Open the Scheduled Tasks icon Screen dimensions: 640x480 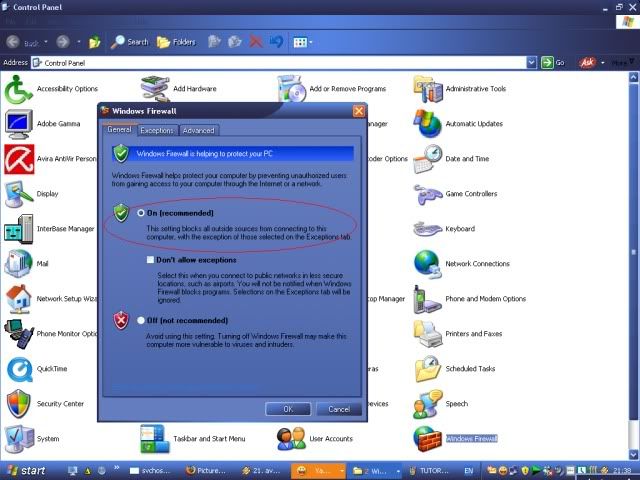(428, 369)
